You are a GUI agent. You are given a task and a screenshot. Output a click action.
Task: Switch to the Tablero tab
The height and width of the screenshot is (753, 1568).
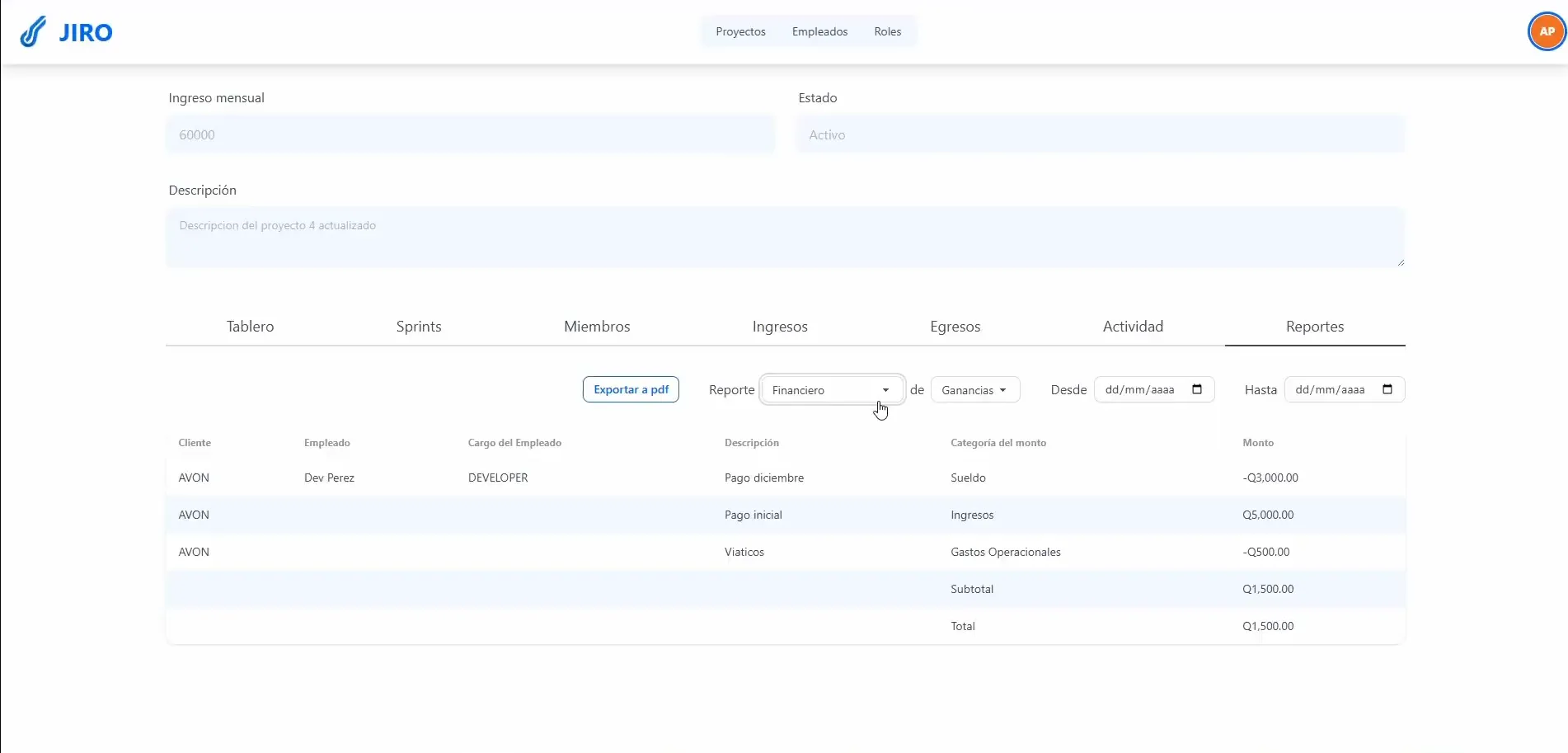(x=250, y=327)
